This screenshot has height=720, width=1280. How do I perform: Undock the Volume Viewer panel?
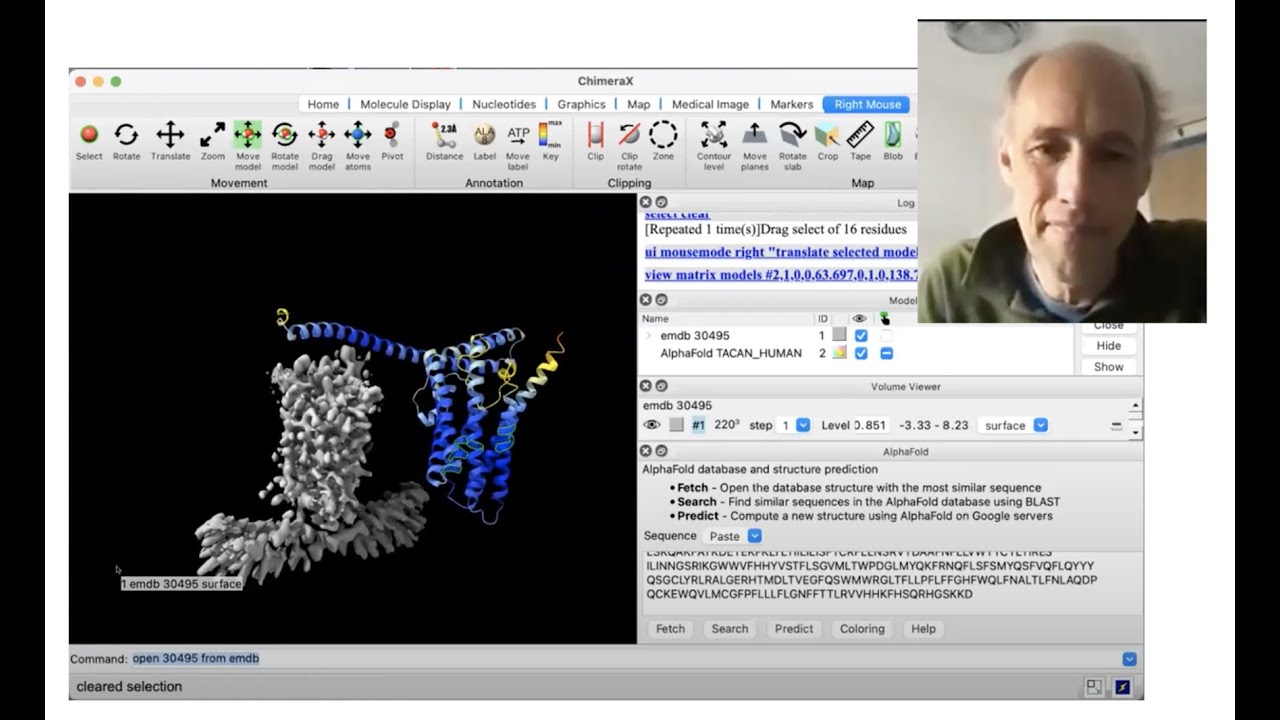click(661, 386)
